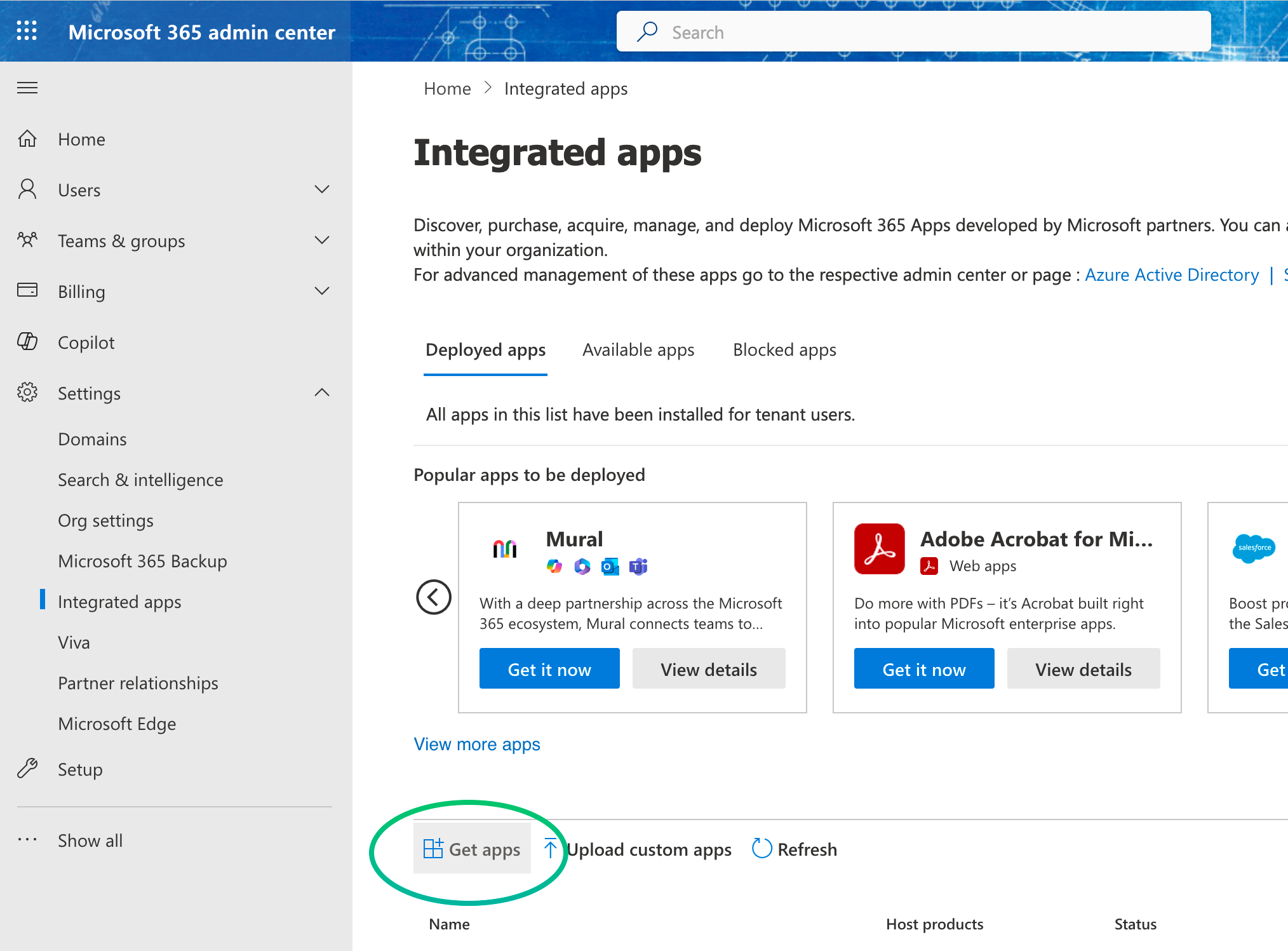Click the Copilot sidebar icon
The height and width of the screenshot is (951, 1288).
click(27, 342)
